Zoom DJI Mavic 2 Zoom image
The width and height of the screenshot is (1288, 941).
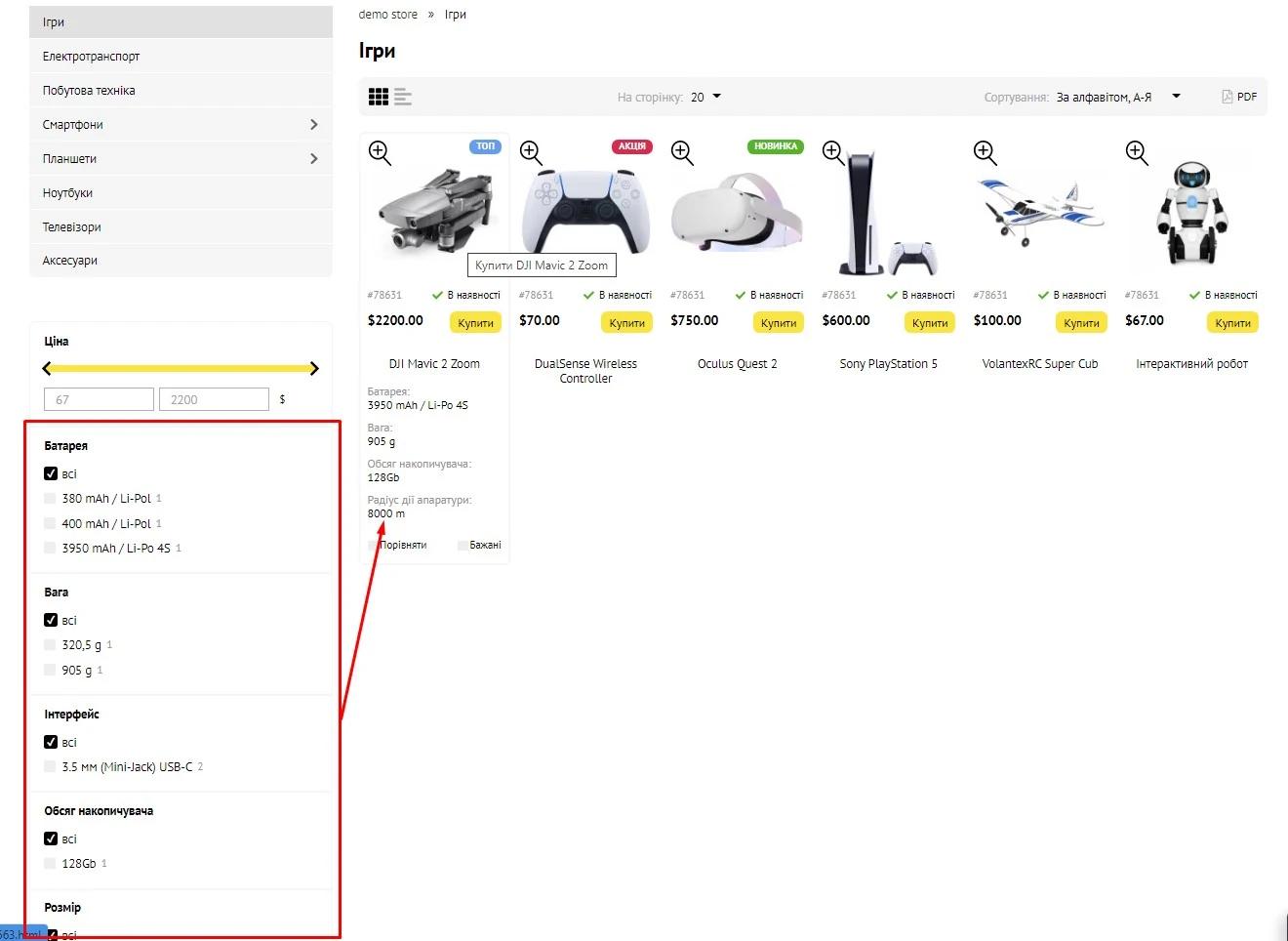[x=380, y=152]
